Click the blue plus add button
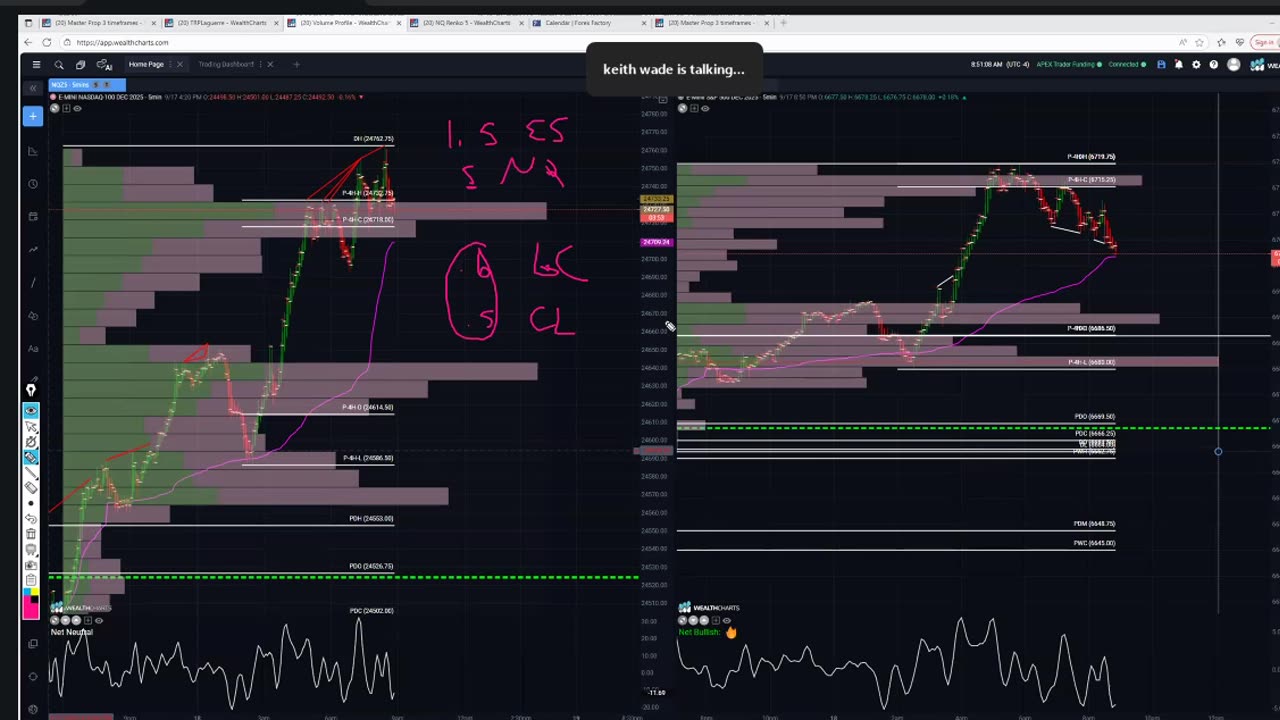Screen dimensions: 1280x720 (32, 116)
